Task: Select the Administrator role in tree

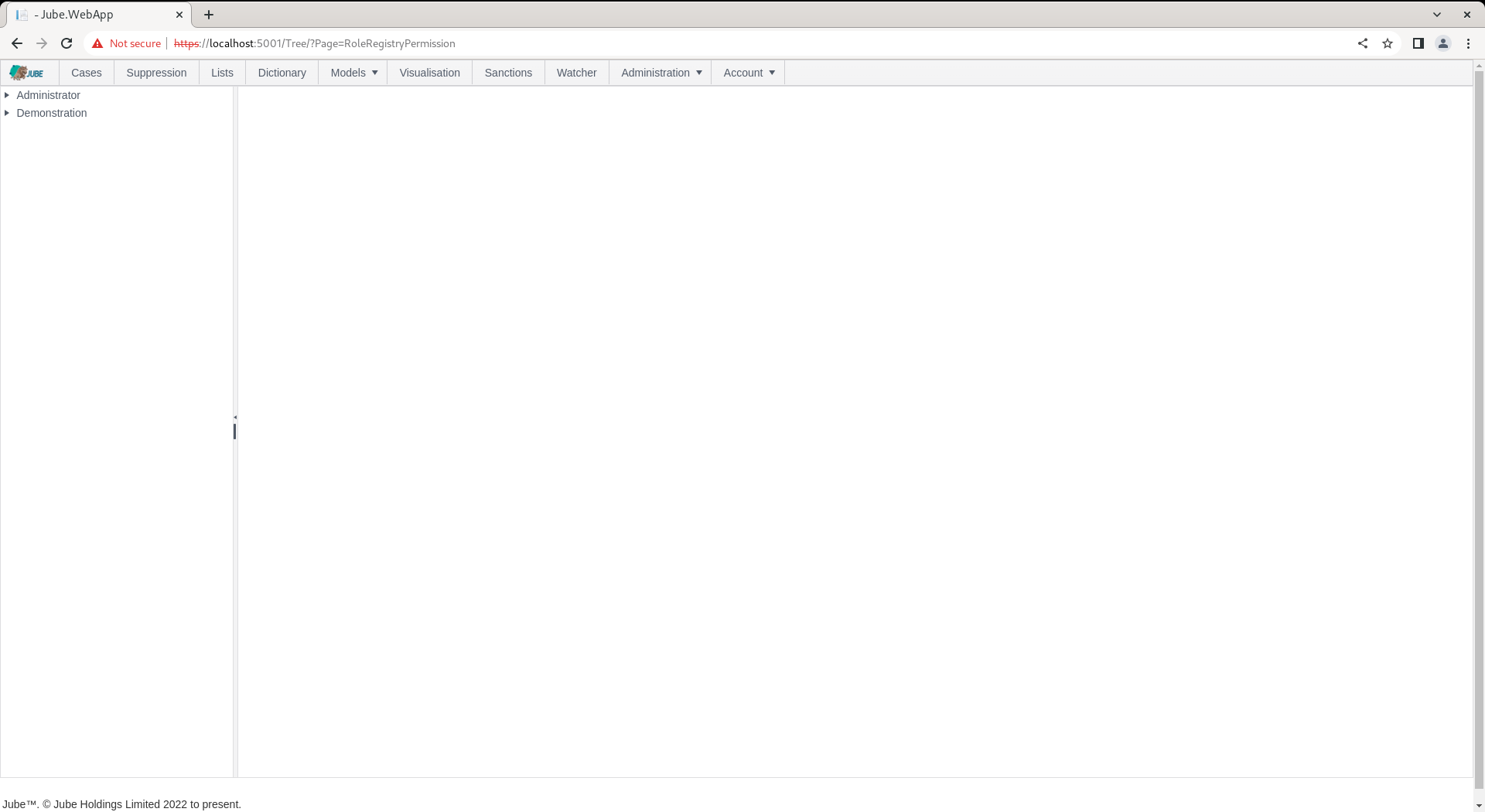Action: 48,95
